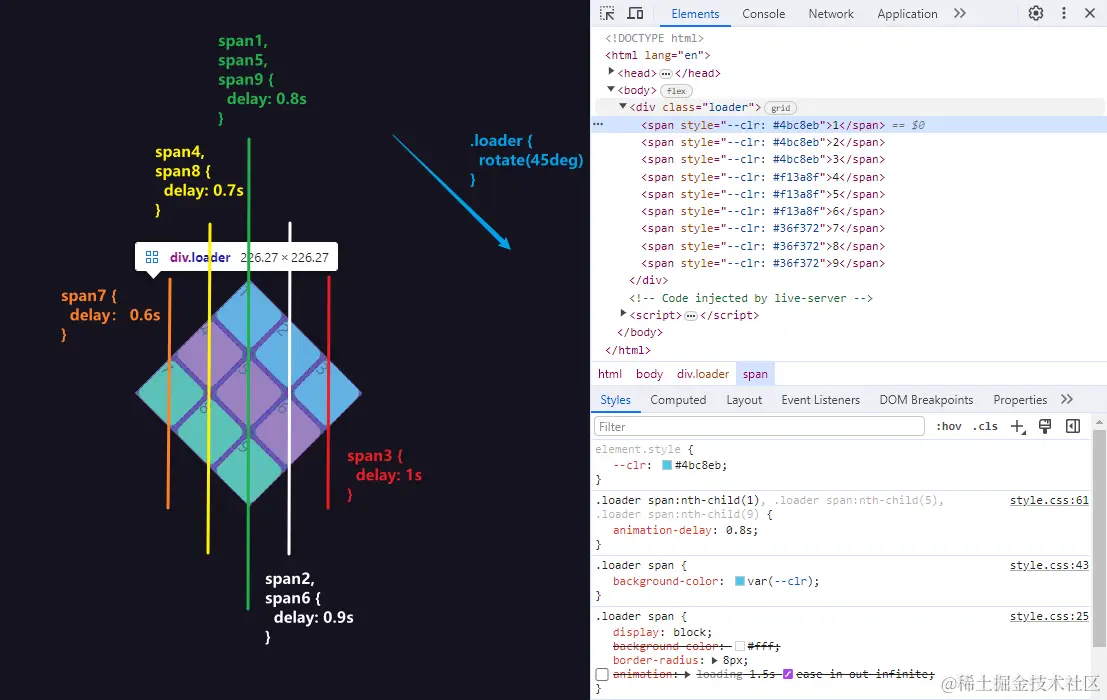
Task: Select the span element numbered 7
Action: click(x=762, y=228)
